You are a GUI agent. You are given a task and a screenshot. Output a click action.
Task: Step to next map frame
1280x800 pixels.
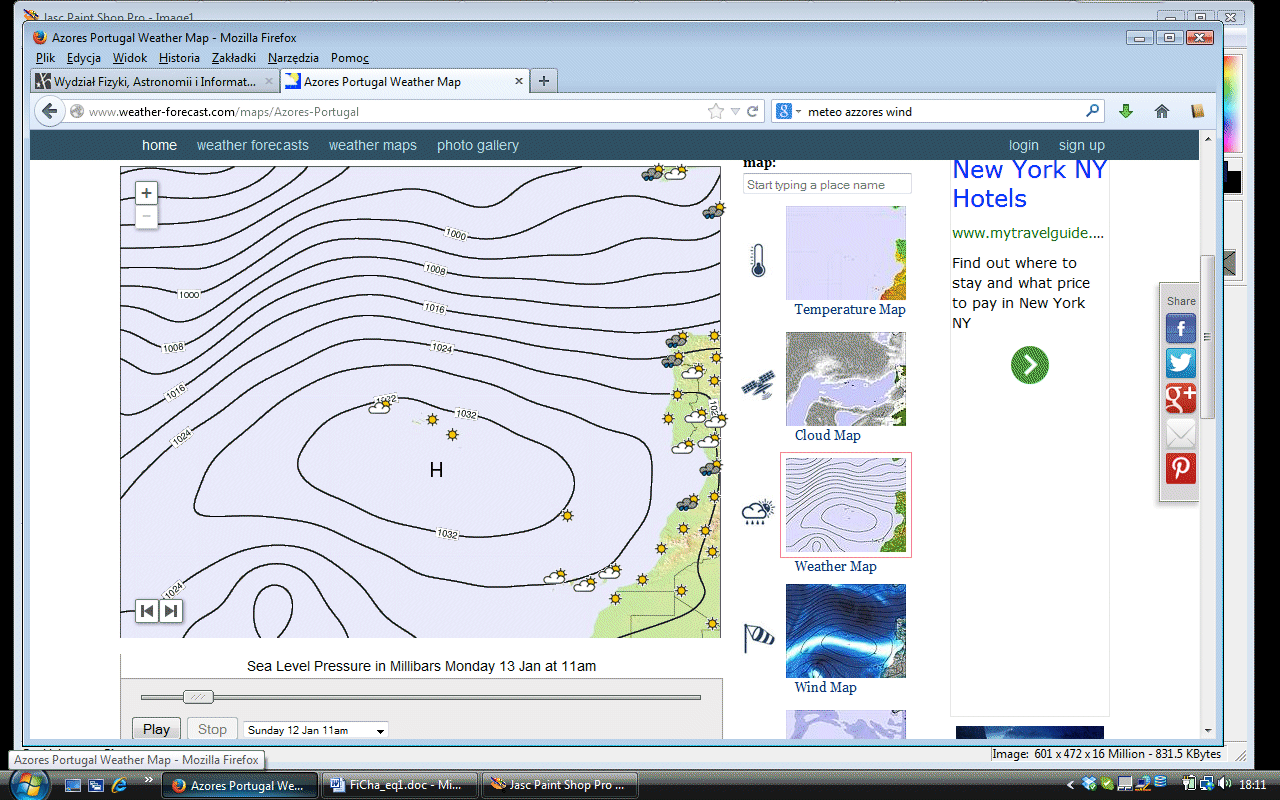171,611
